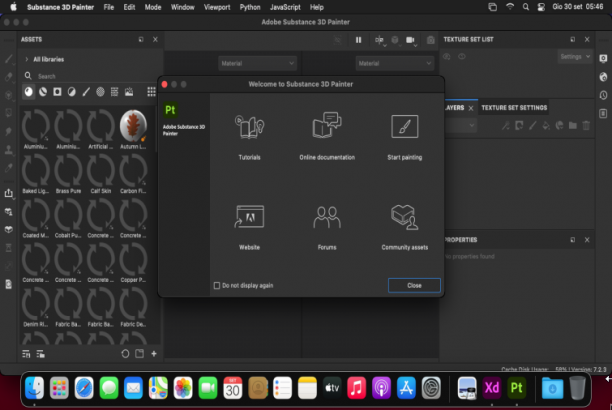
Task: Open the Mode menu
Action: pyautogui.click(x=153, y=7)
